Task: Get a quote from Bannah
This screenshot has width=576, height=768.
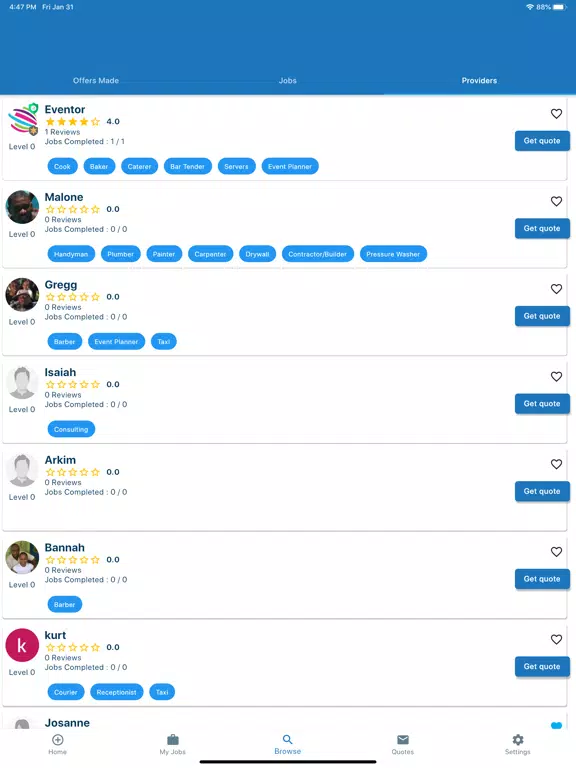Action: 542,579
